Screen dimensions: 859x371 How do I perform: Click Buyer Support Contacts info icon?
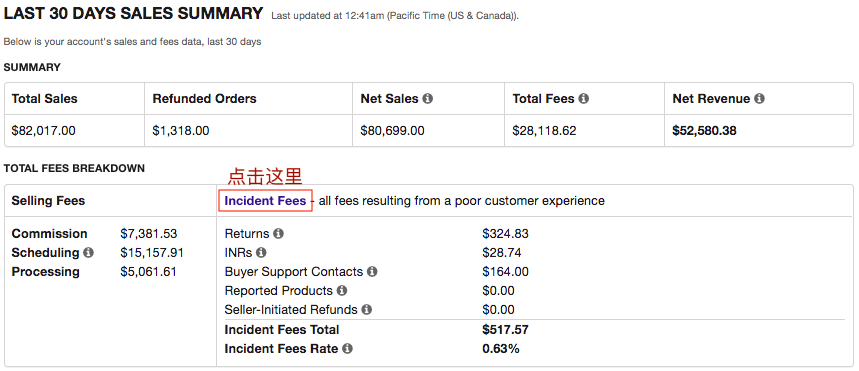[372, 271]
